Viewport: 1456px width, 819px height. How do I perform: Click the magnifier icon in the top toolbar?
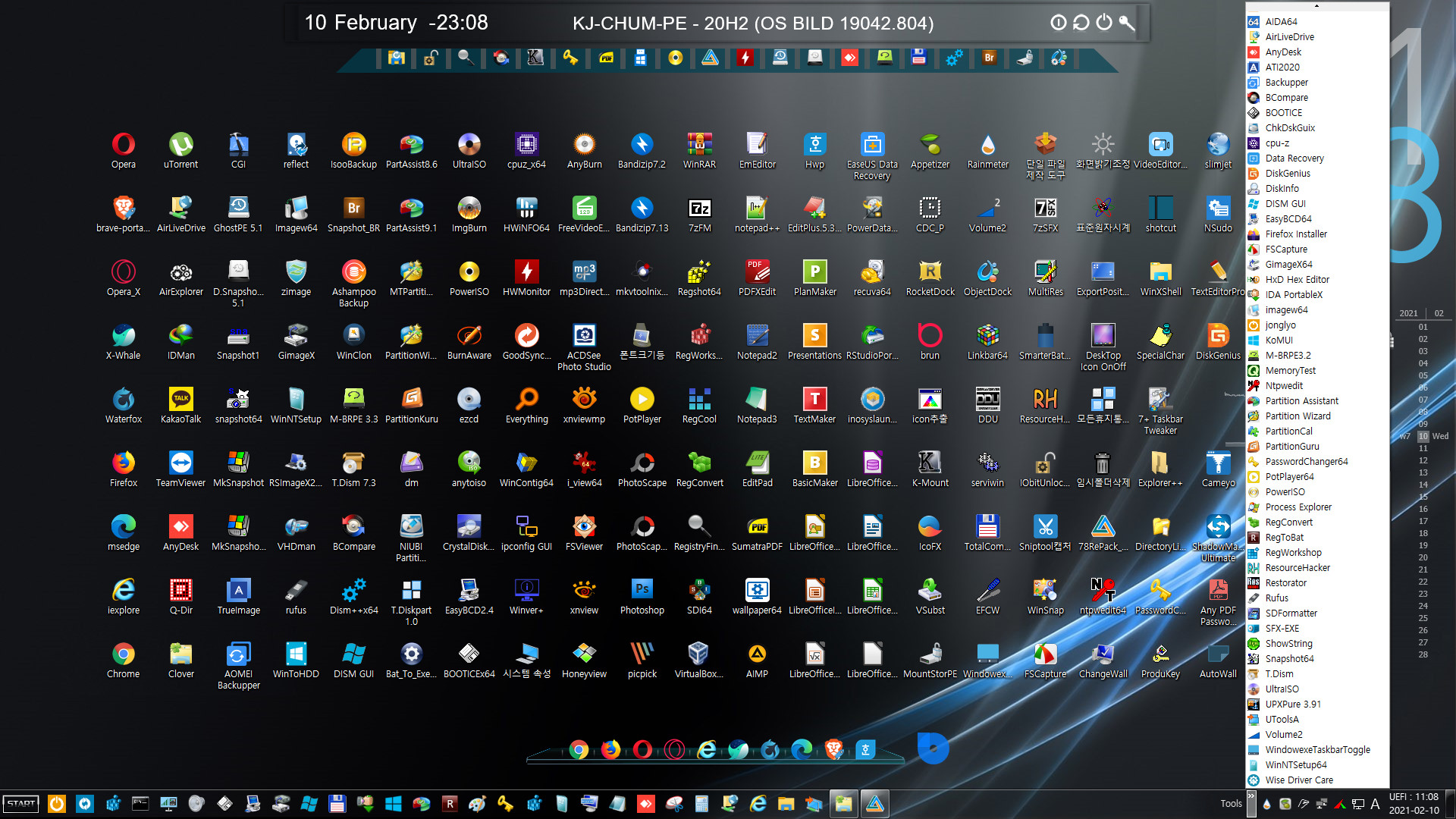[466, 57]
